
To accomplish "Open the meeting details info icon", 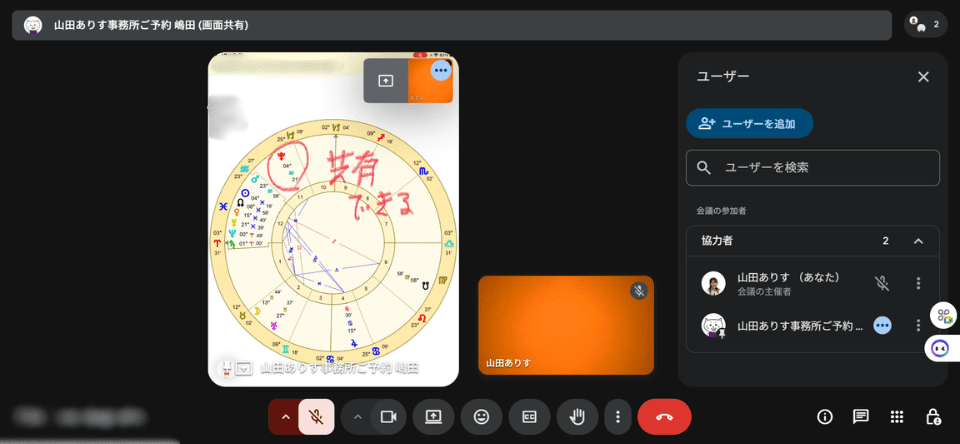I will [x=825, y=416].
